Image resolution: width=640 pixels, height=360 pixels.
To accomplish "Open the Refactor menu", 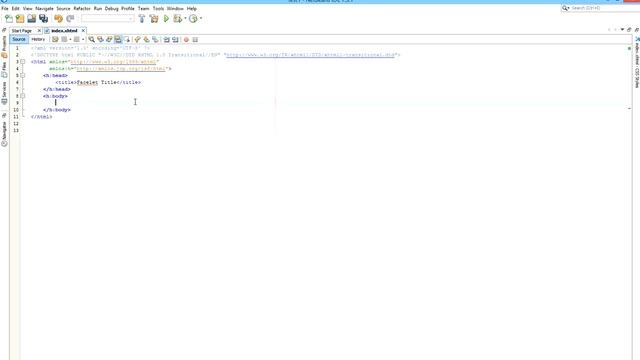I will coord(82,8).
